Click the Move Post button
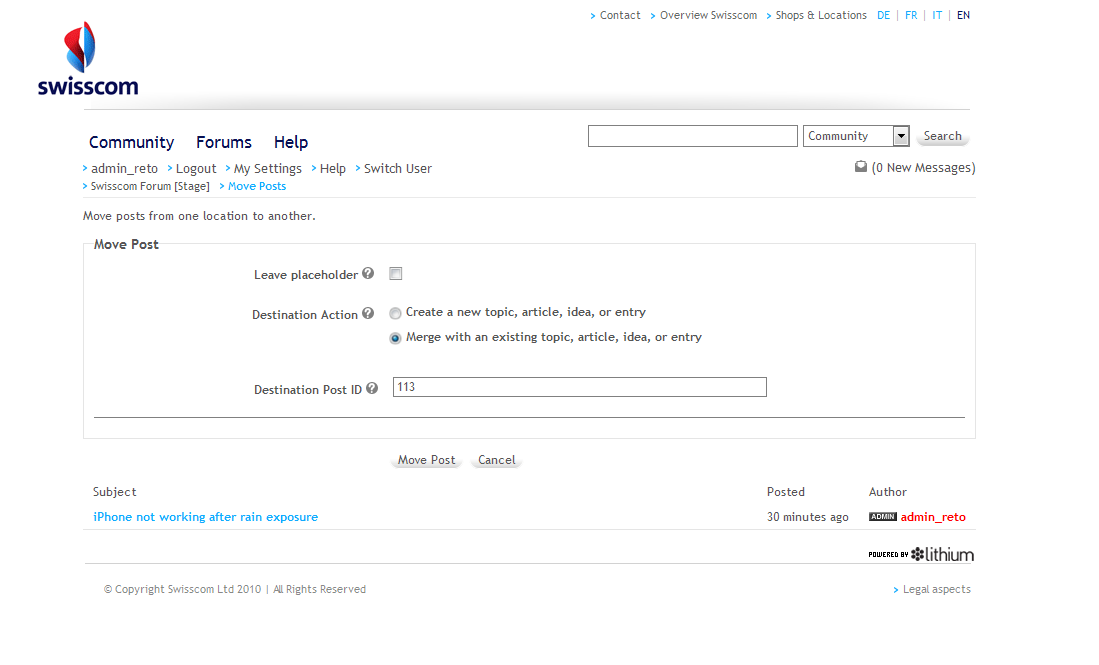 click(x=426, y=460)
